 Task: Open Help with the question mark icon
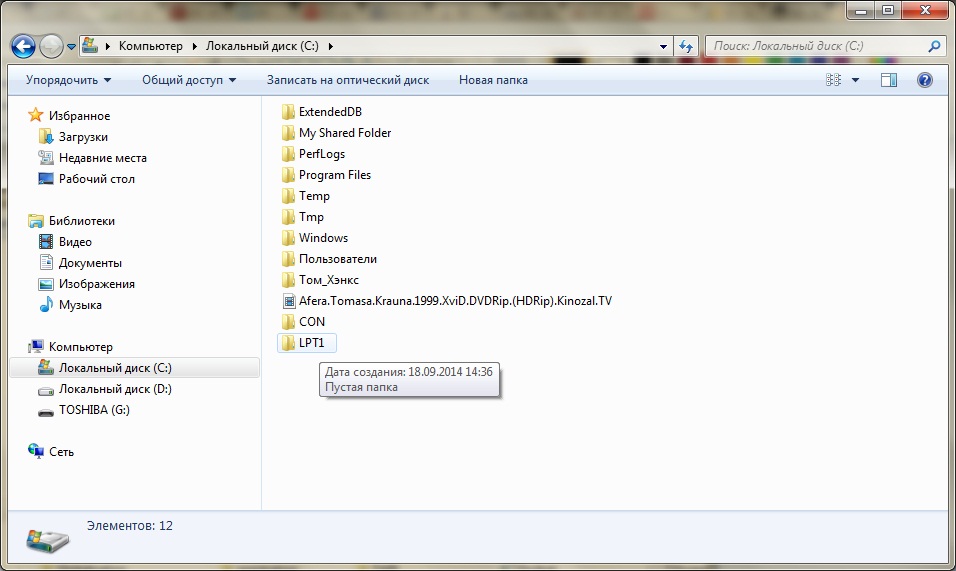(925, 80)
